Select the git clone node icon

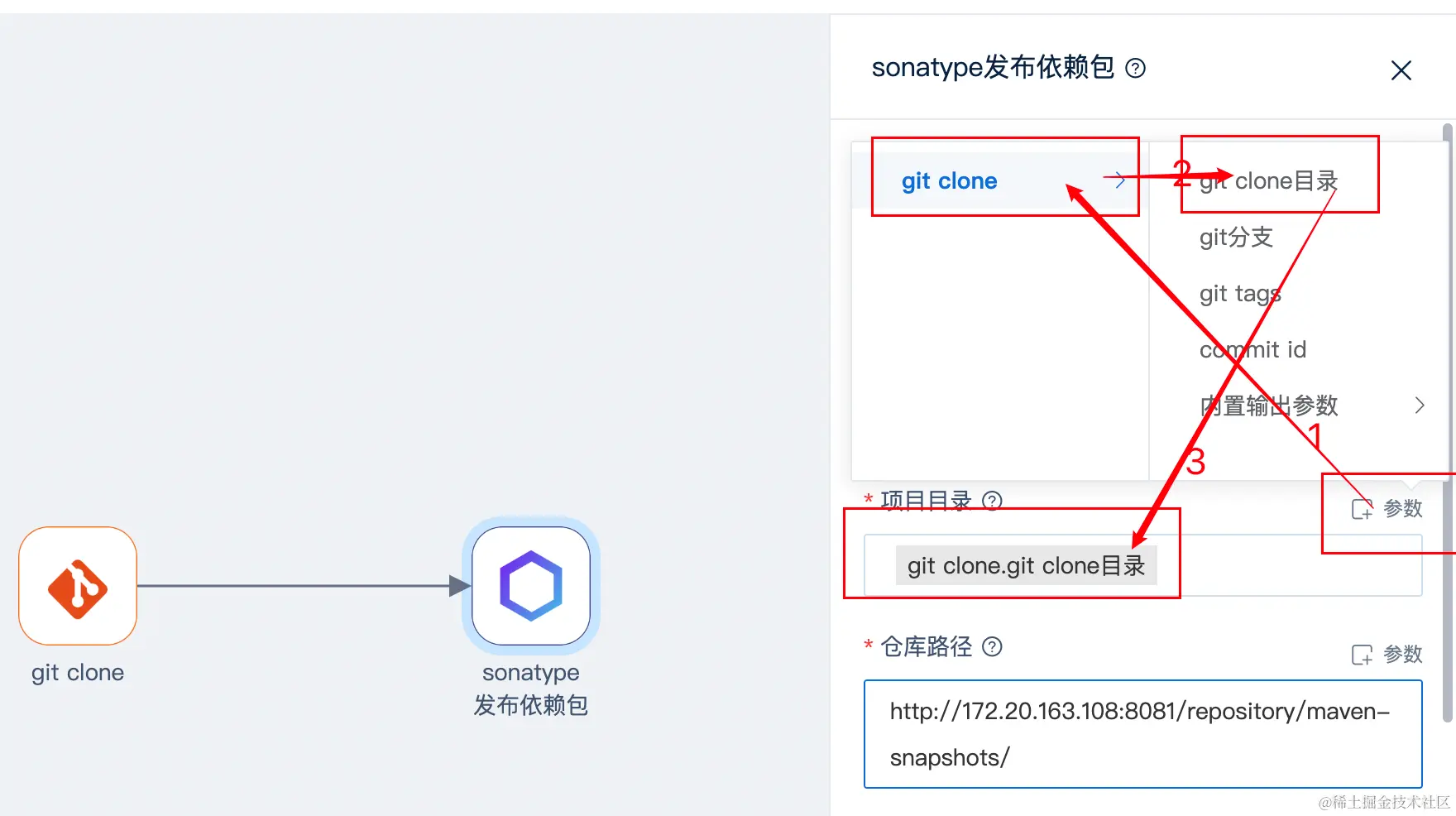78,586
